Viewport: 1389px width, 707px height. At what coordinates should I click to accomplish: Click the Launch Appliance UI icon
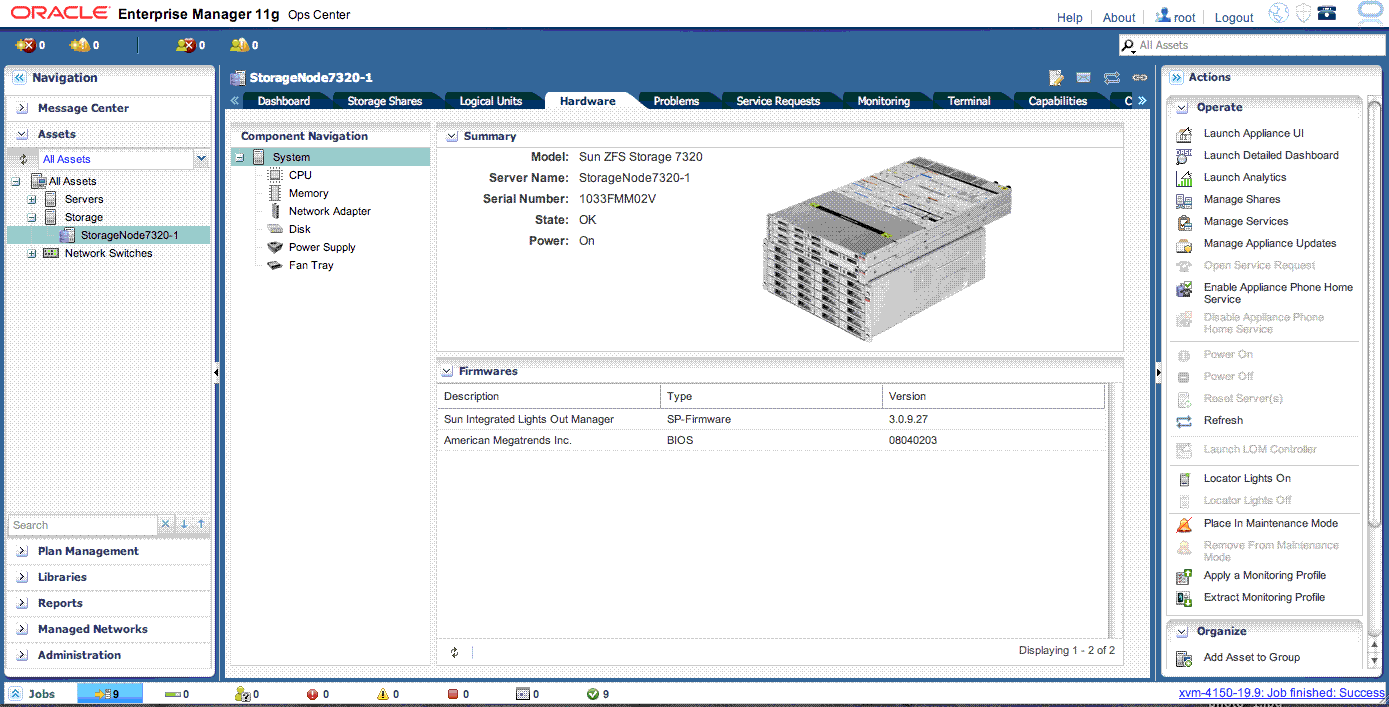(x=1184, y=134)
